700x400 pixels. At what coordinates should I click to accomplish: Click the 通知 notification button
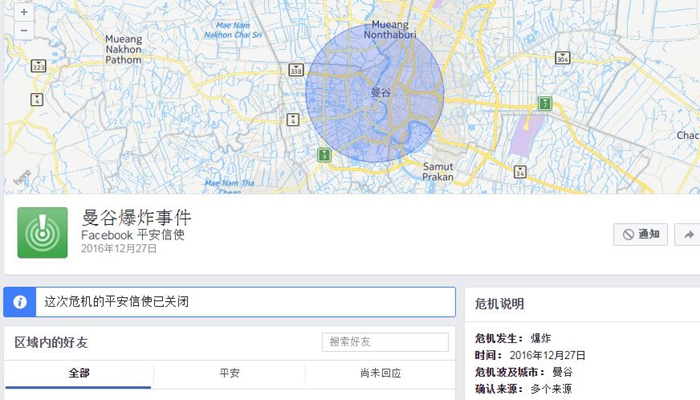pyautogui.click(x=640, y=234)
